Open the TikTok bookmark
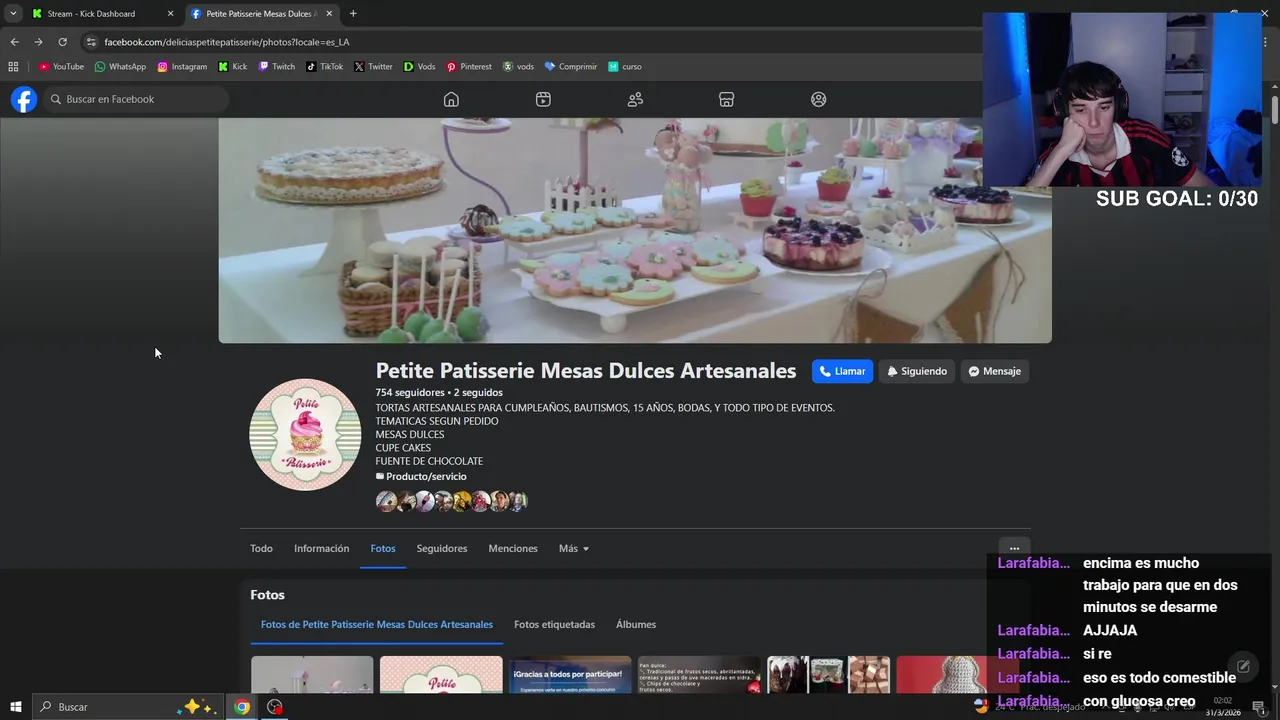1280x720 pixels. coord(324,67)
